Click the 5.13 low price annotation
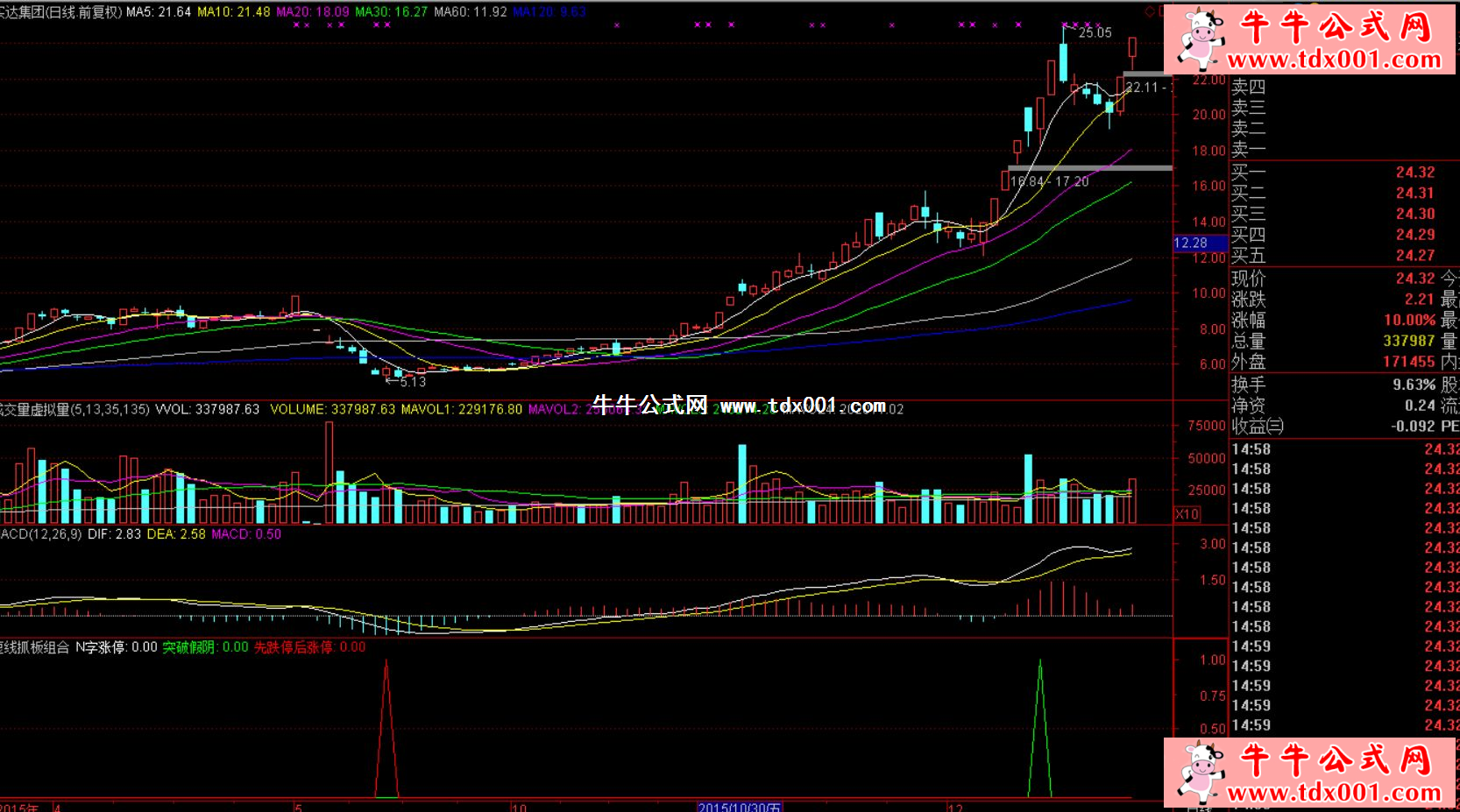This screenshot has height=812, width=1460. pyautogui.click(x=413, y=382)
